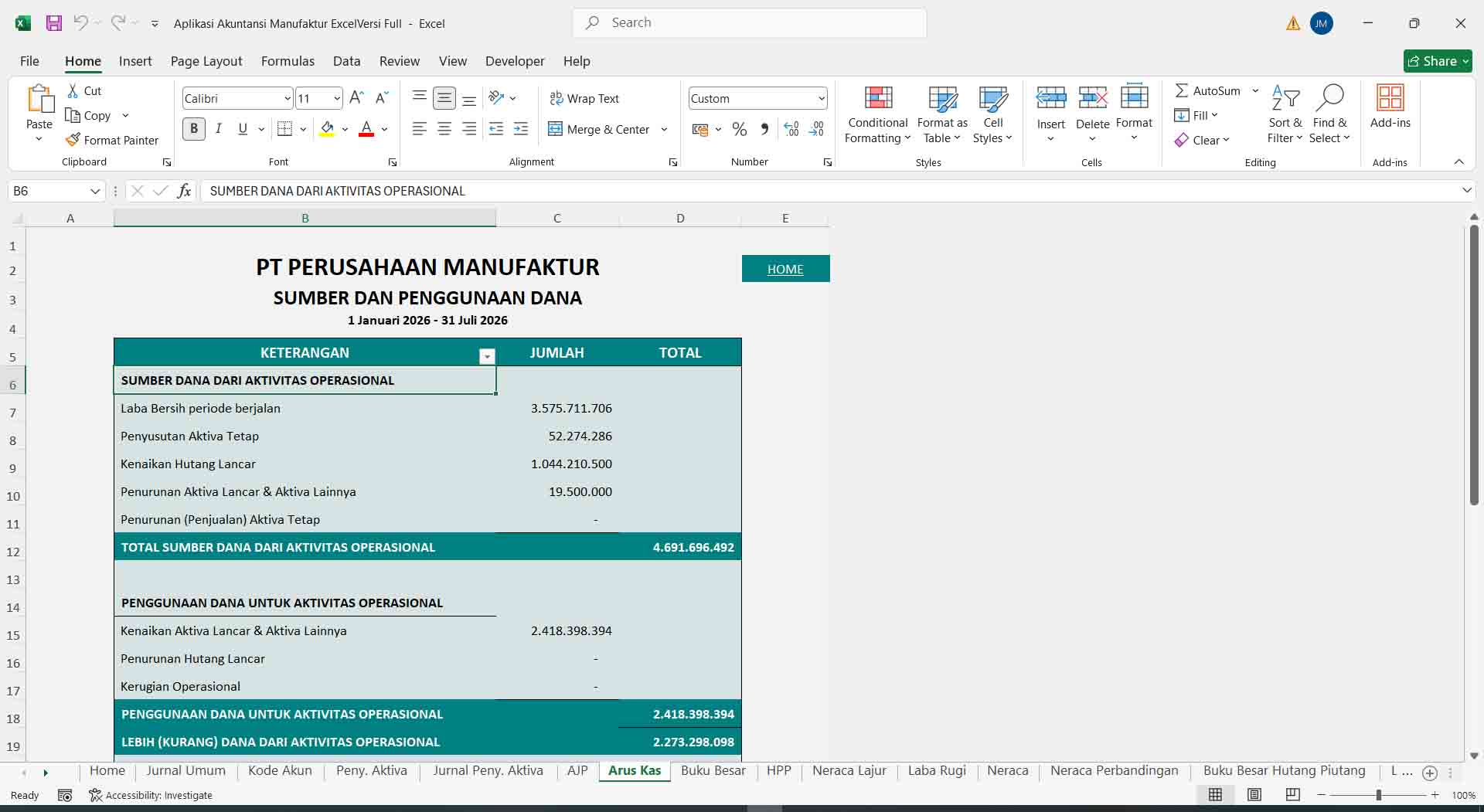
Task: Toggle Wrap Text for the cell
Action: coord(584,98)
